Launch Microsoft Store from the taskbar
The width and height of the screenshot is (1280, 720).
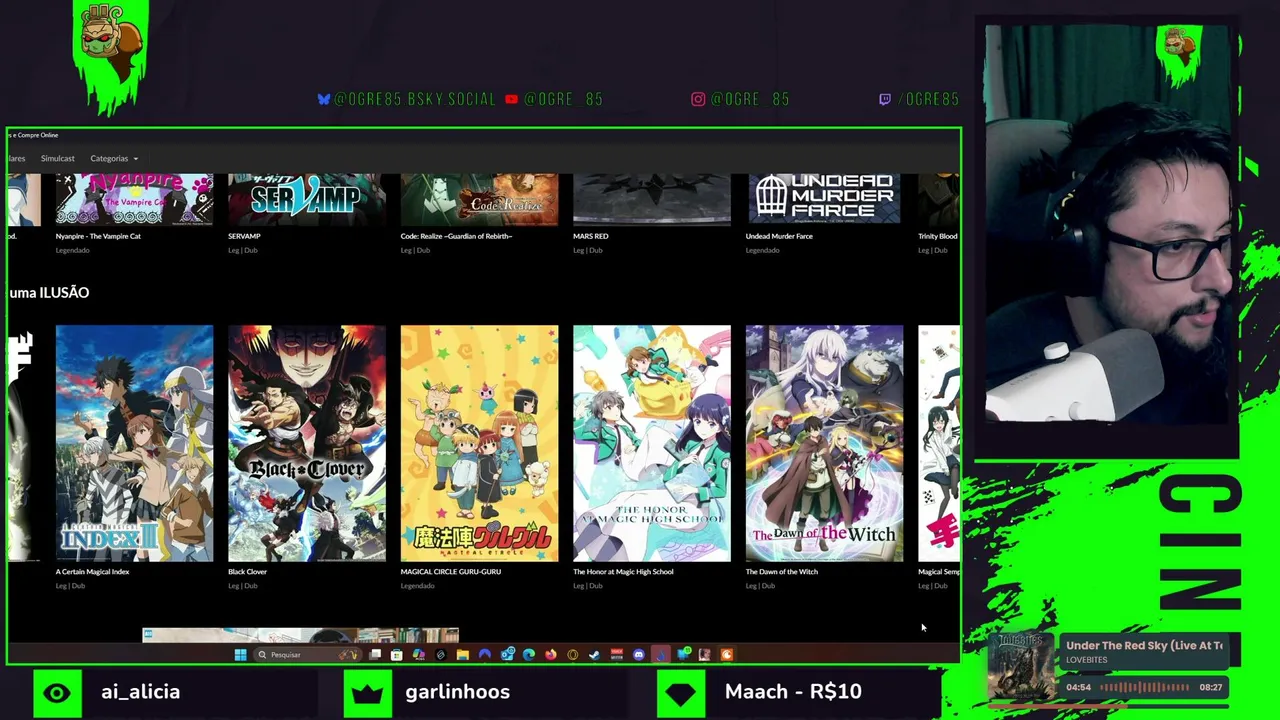click(397, 655)
